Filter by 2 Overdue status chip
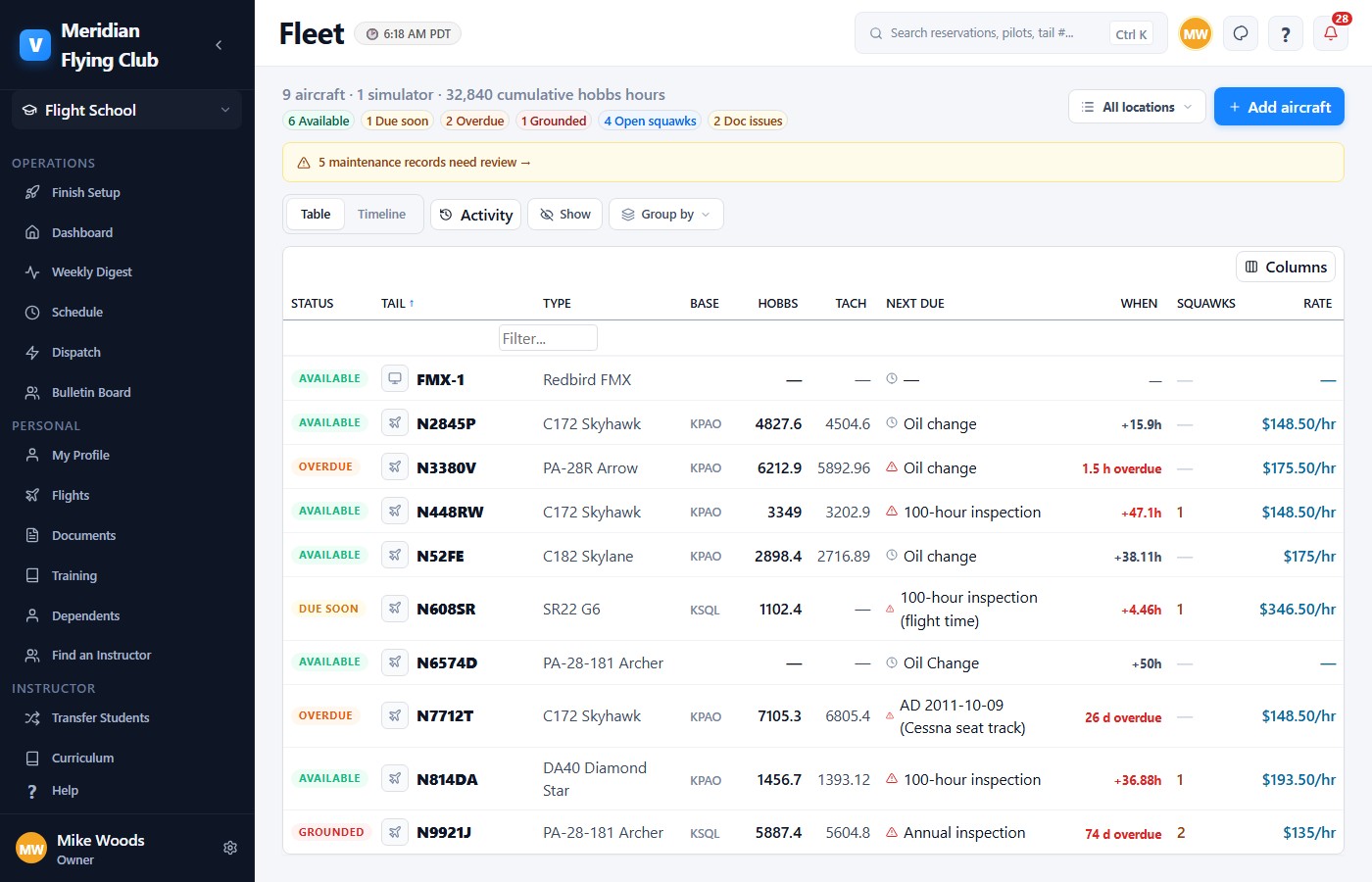 coord(474,122)
